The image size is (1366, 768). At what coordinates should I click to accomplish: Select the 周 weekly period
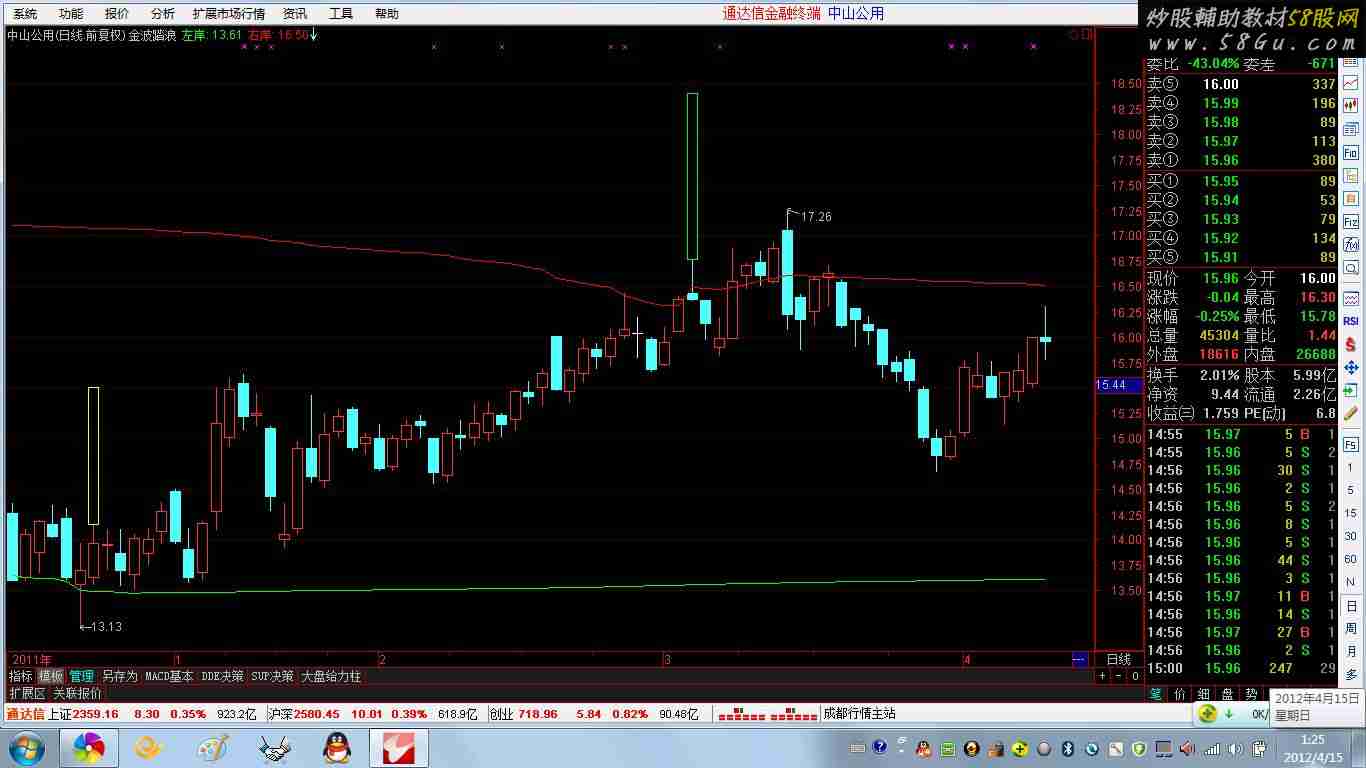pos(1351,628)
